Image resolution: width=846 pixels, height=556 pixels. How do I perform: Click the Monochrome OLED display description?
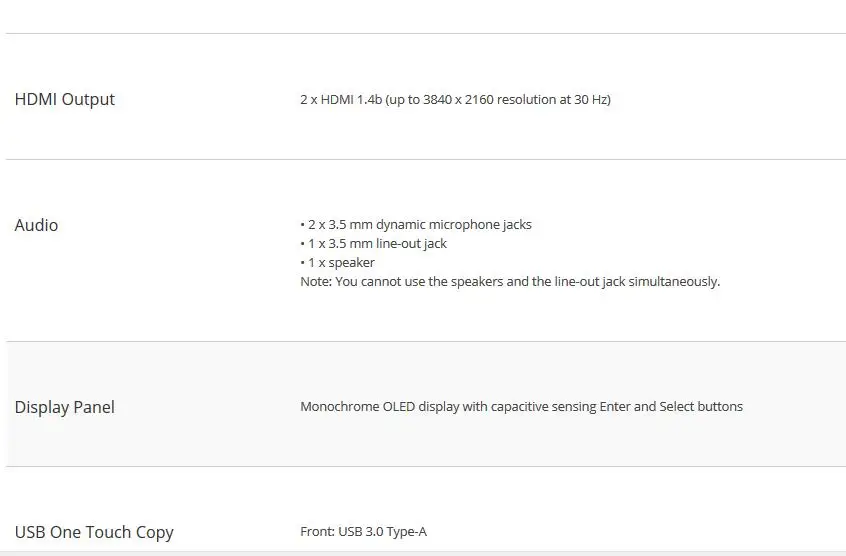click(521, 407)
